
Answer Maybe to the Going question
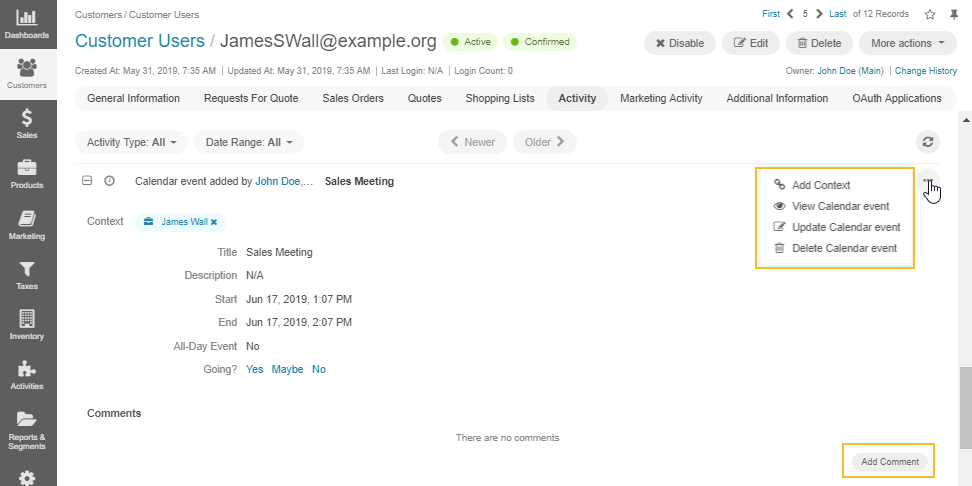(287, 369)
